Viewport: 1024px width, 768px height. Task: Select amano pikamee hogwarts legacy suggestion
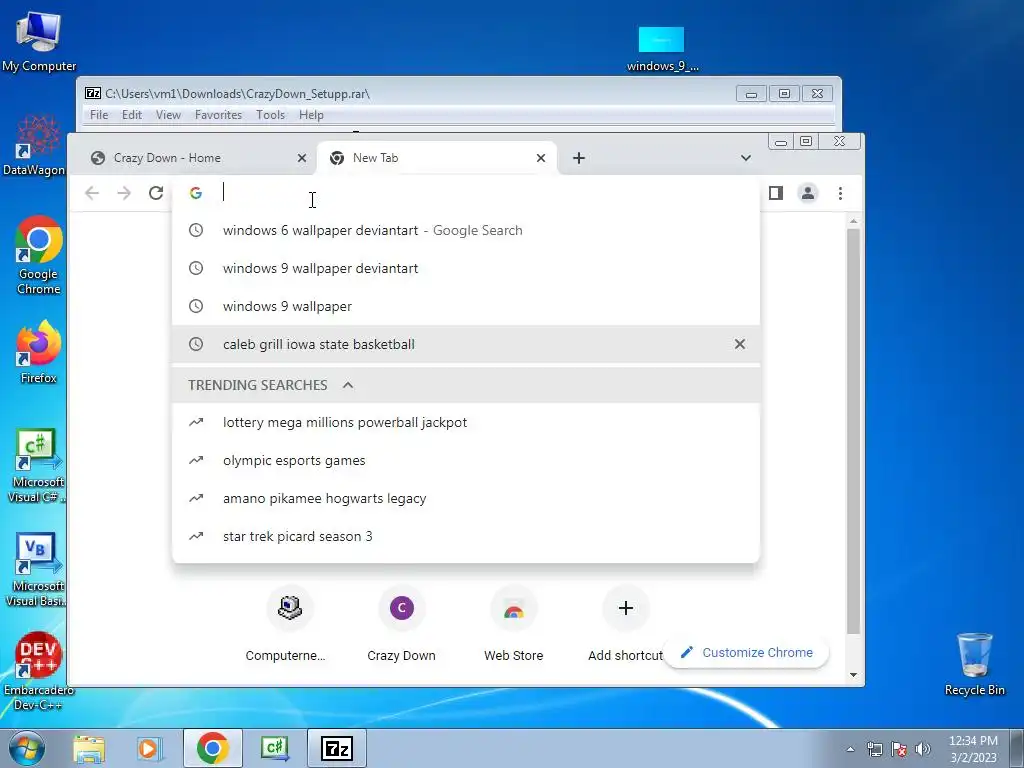466,498
